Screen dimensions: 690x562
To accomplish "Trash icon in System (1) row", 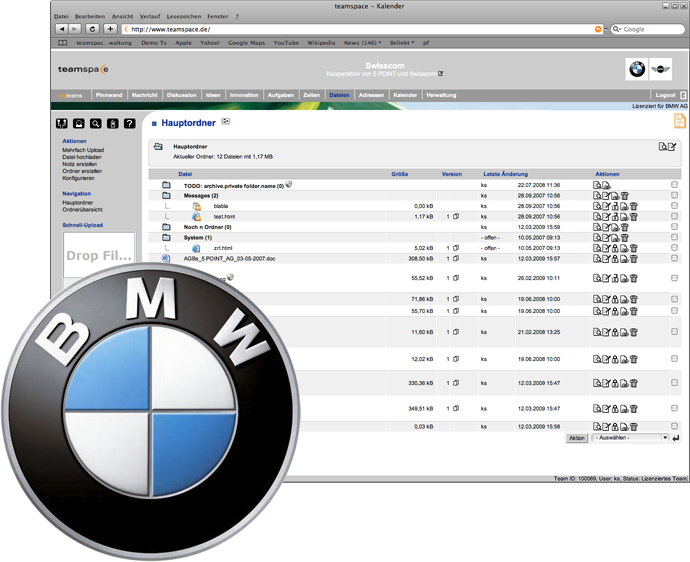I will pos(624,238).
